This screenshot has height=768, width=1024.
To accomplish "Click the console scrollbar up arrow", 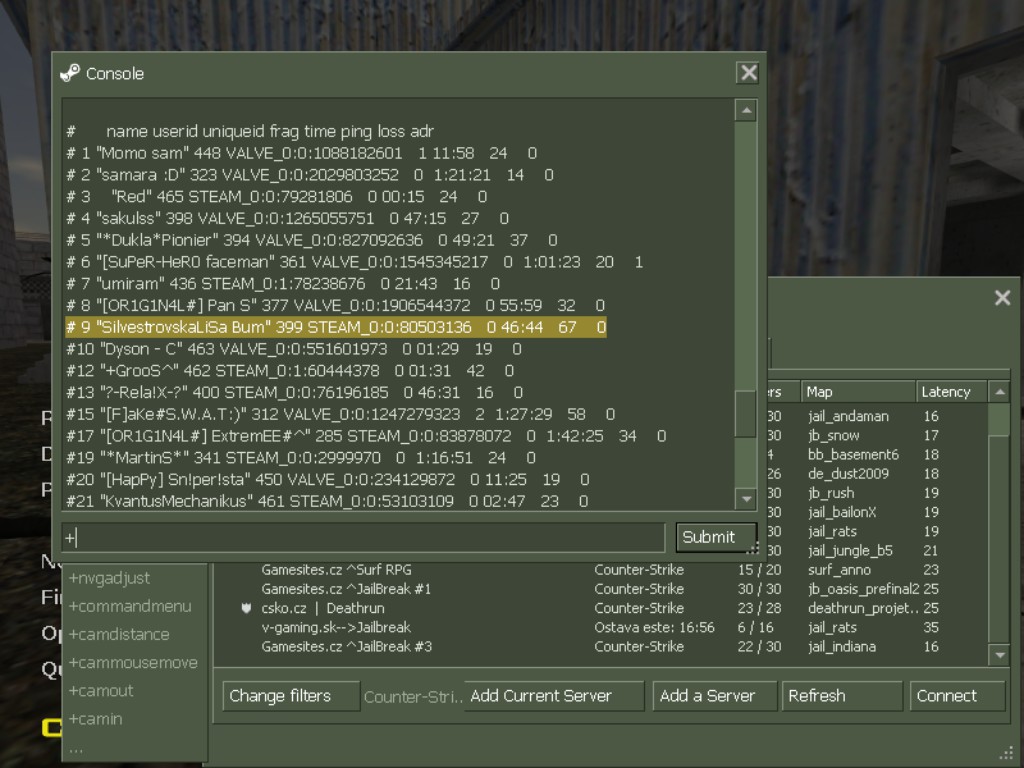I will point(746,110).
